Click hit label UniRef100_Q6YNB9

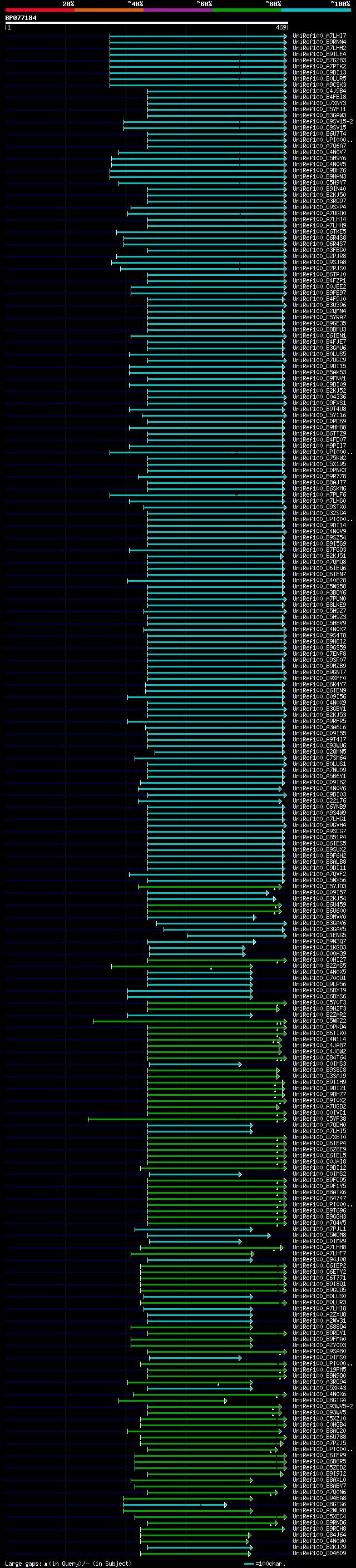(x=319, y=807)
